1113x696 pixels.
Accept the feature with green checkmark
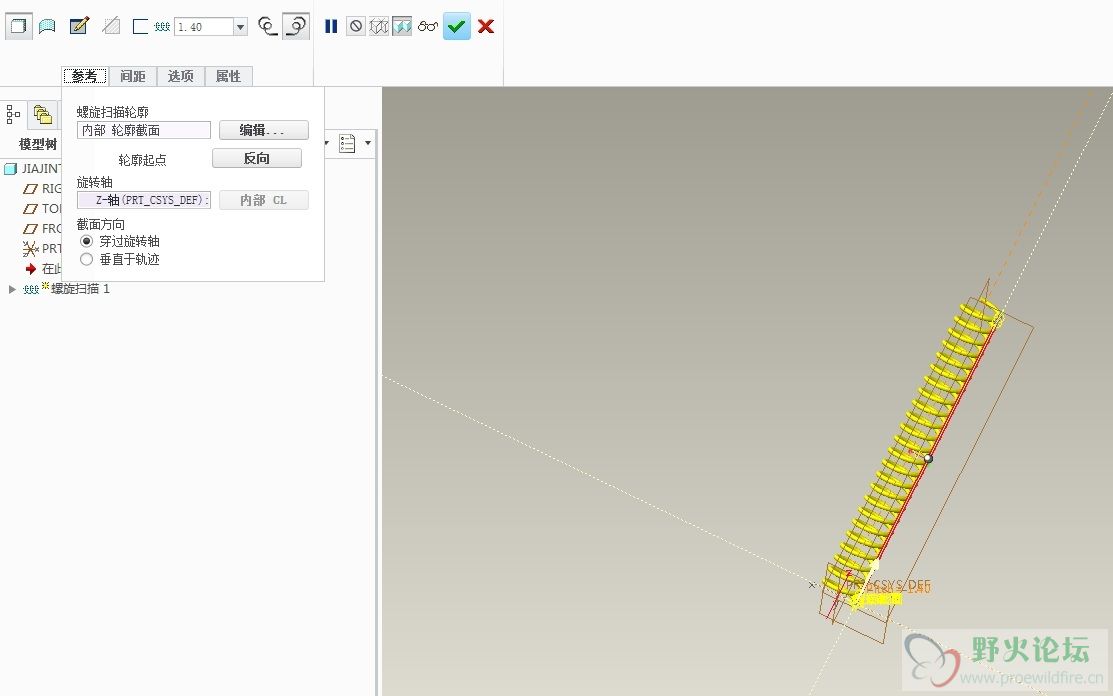(x=456, y=26)
